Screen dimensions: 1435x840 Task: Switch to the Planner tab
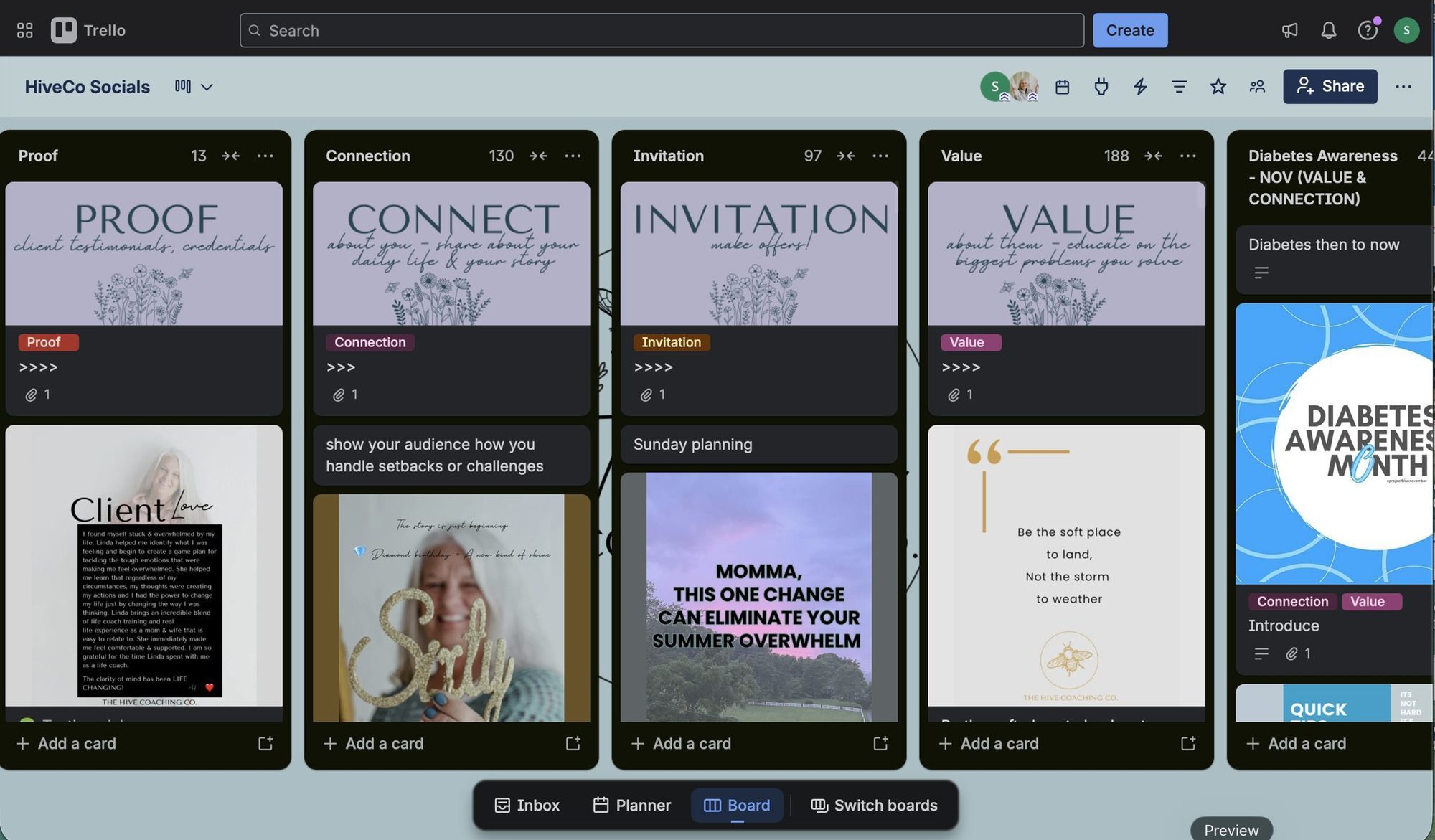(x=632, y=805)
